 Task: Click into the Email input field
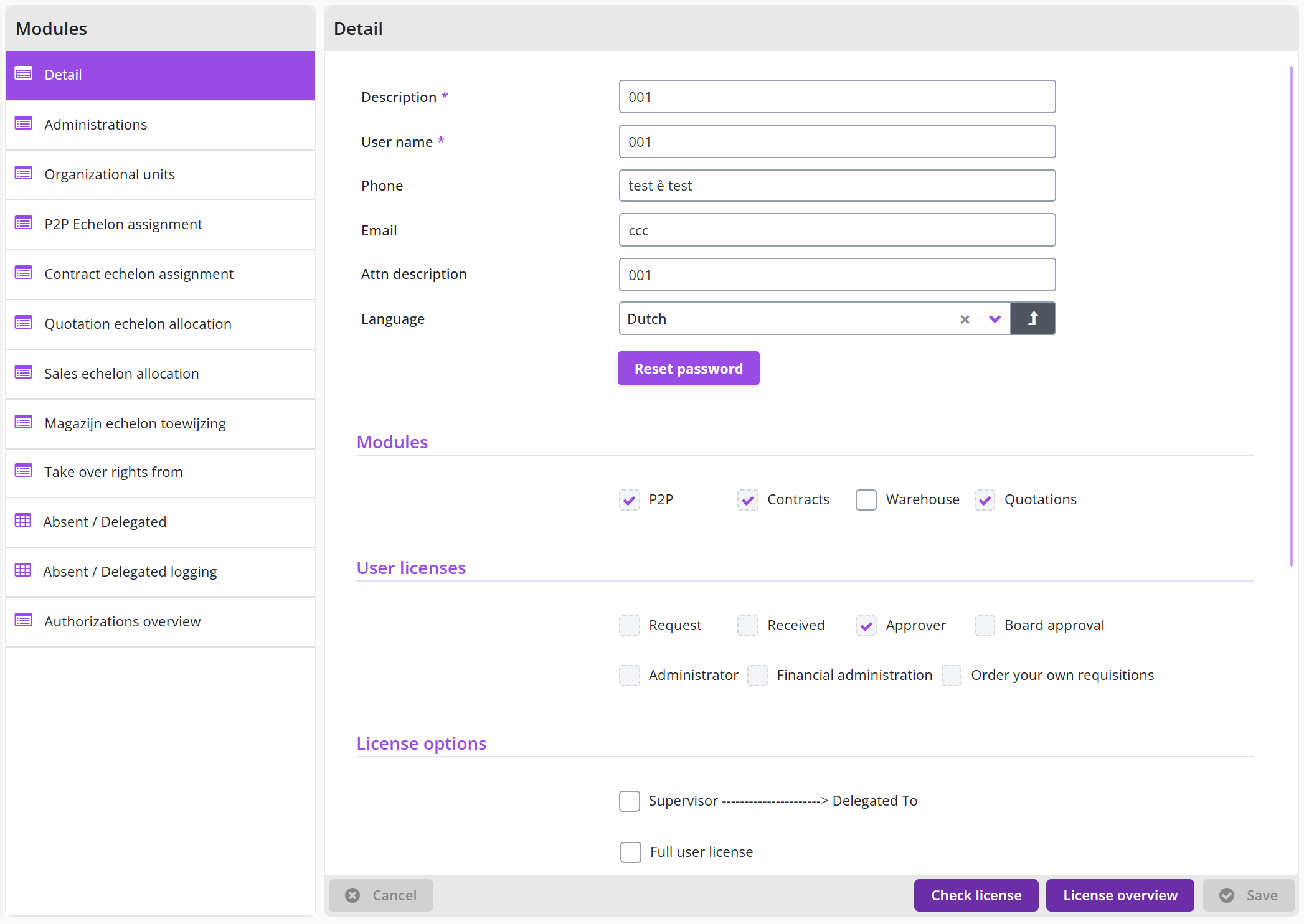tap(837, 230)
